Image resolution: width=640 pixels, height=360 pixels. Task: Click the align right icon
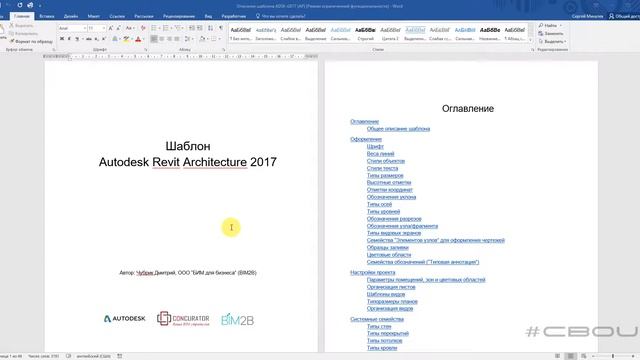click(x=169, y=39)
